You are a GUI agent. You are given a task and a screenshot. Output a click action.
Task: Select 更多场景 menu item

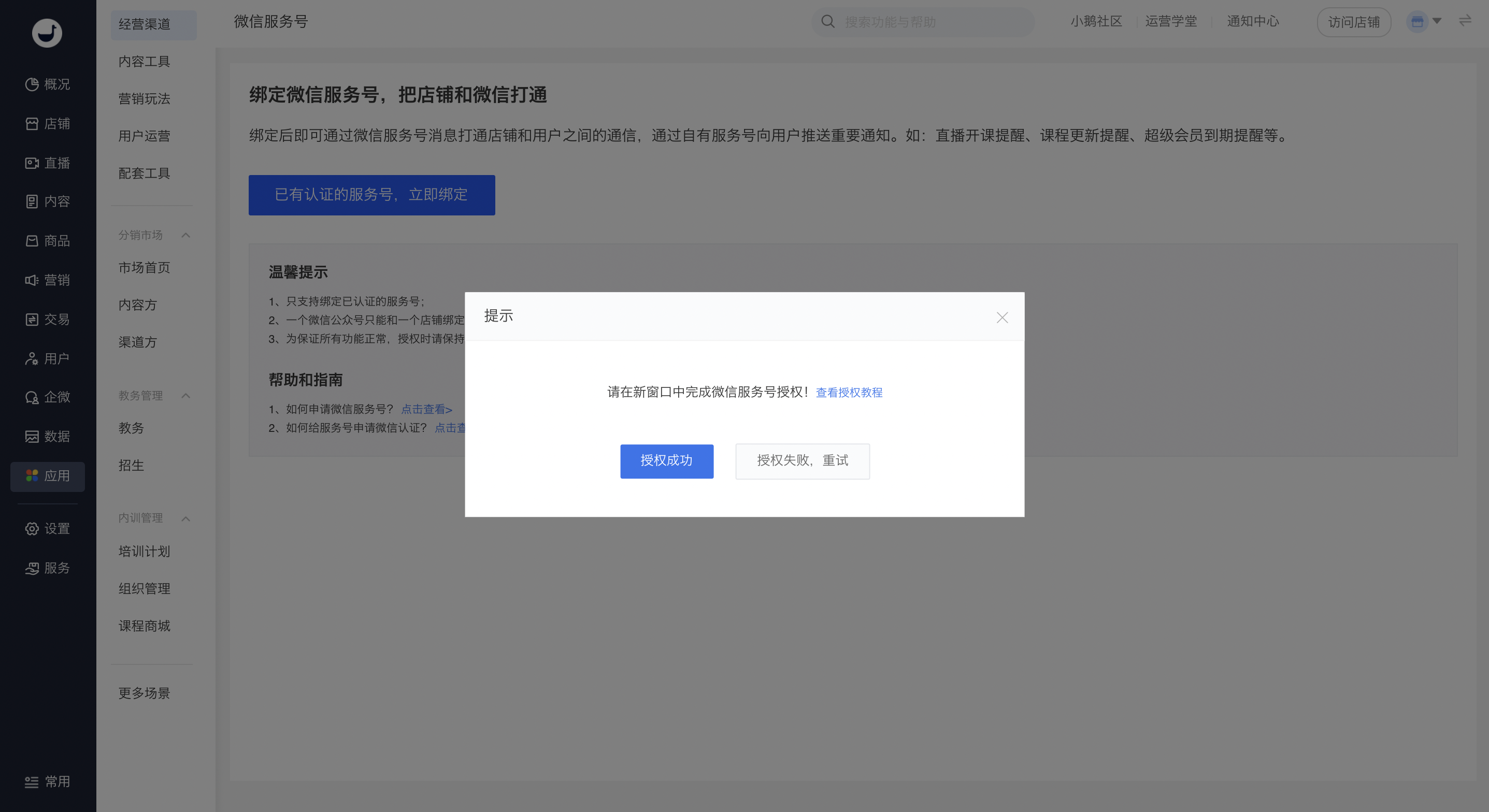145,693
